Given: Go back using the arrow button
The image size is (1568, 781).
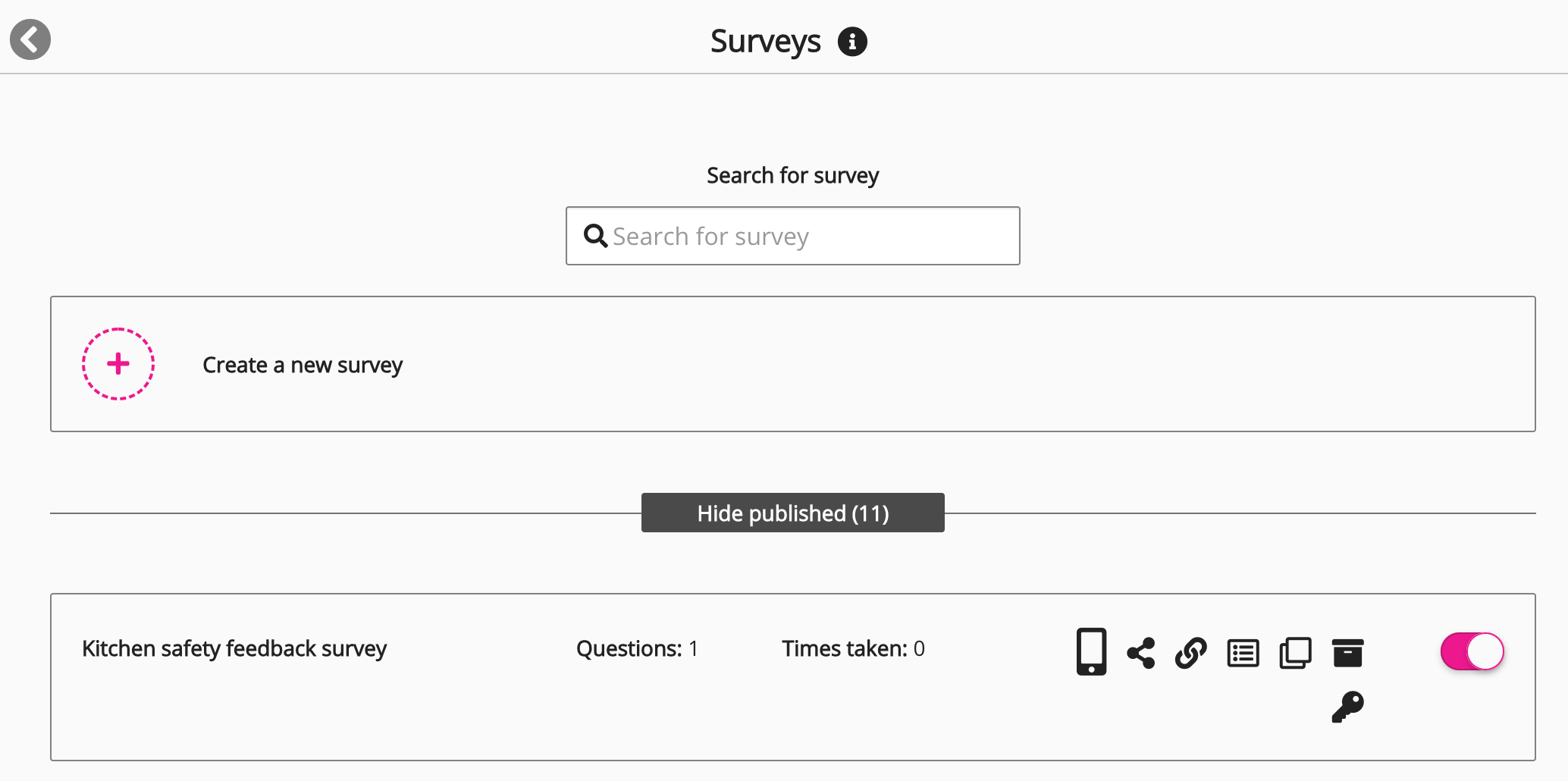Looking at the screenshot, I should coord(30,39).
